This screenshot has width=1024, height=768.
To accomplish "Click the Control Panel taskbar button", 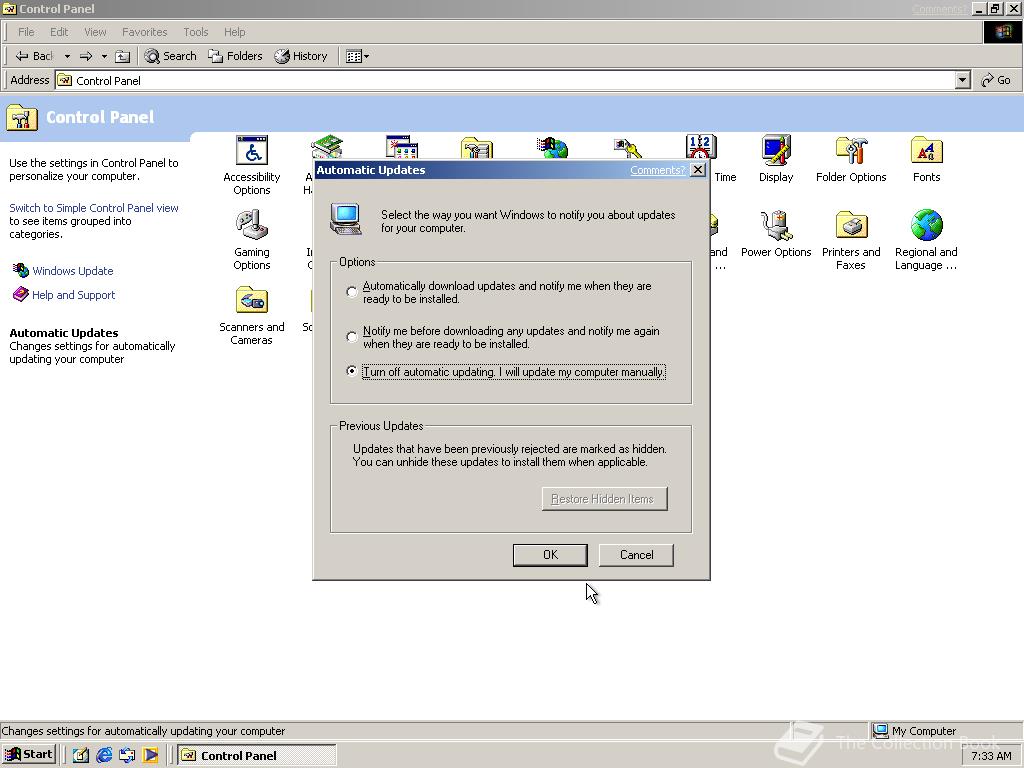I will [257, 756].
